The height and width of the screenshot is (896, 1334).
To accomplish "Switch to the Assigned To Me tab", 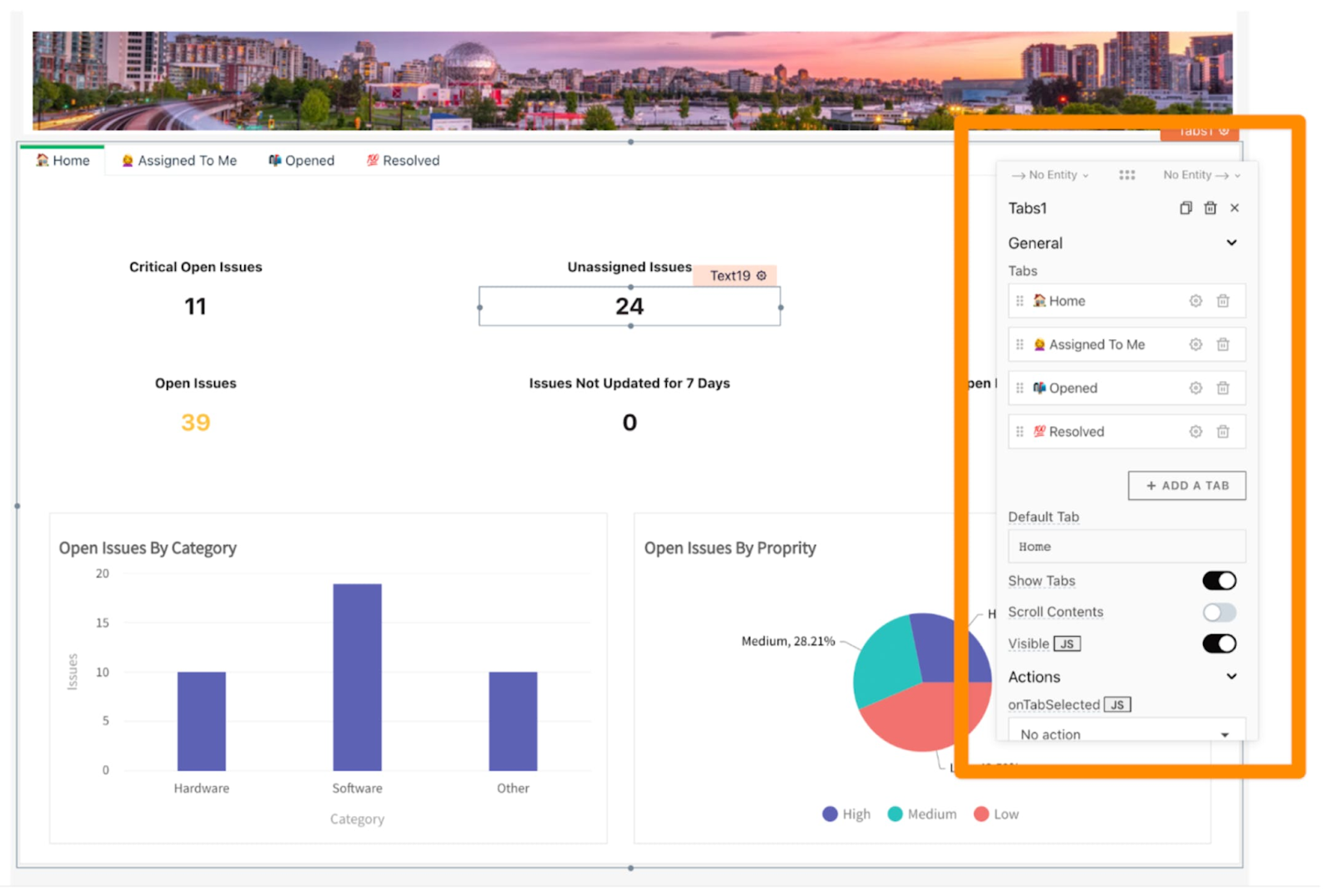I will click(x=179, y=160).
